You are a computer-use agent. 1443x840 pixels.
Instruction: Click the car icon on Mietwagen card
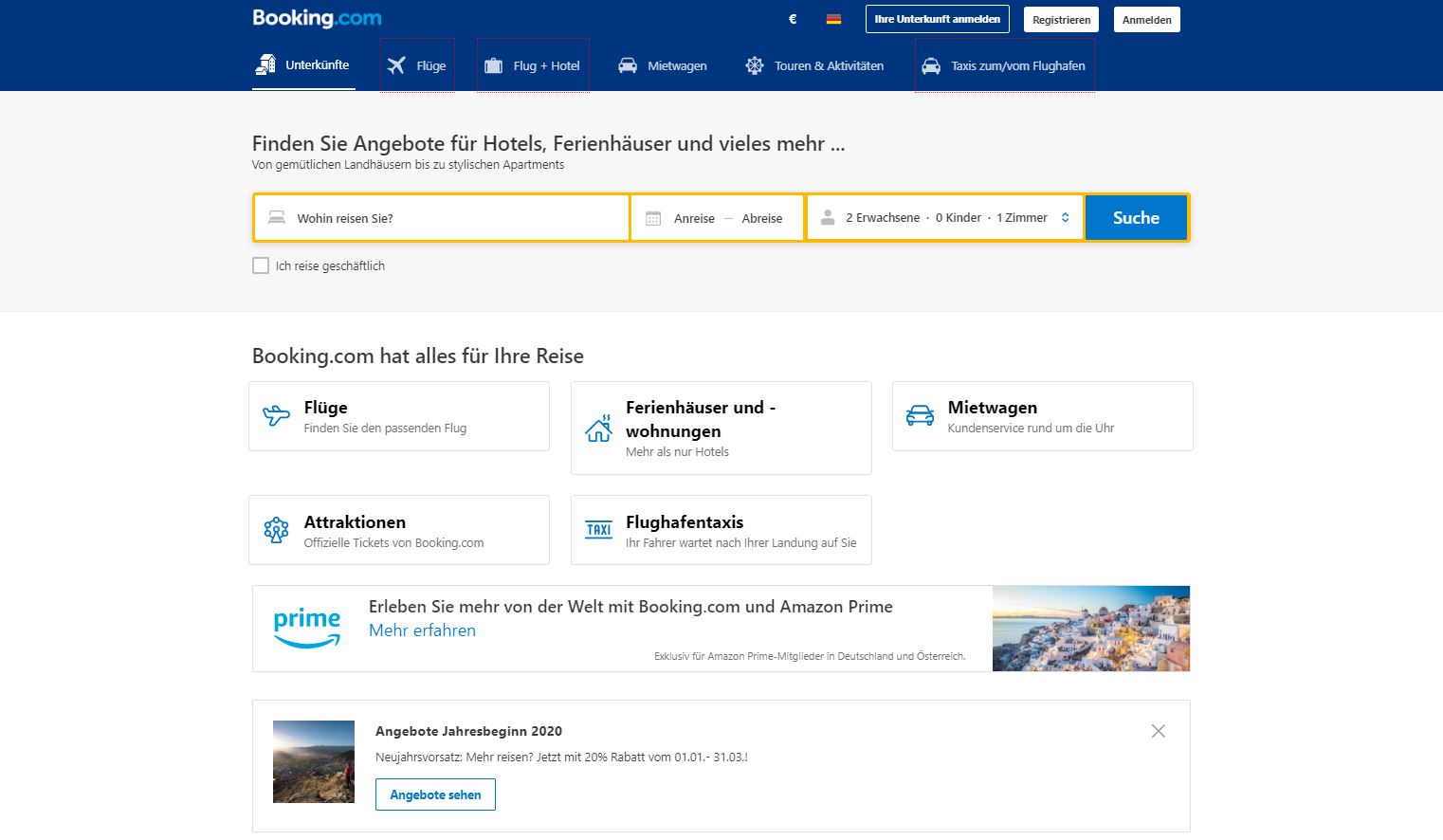coord(920,415)
